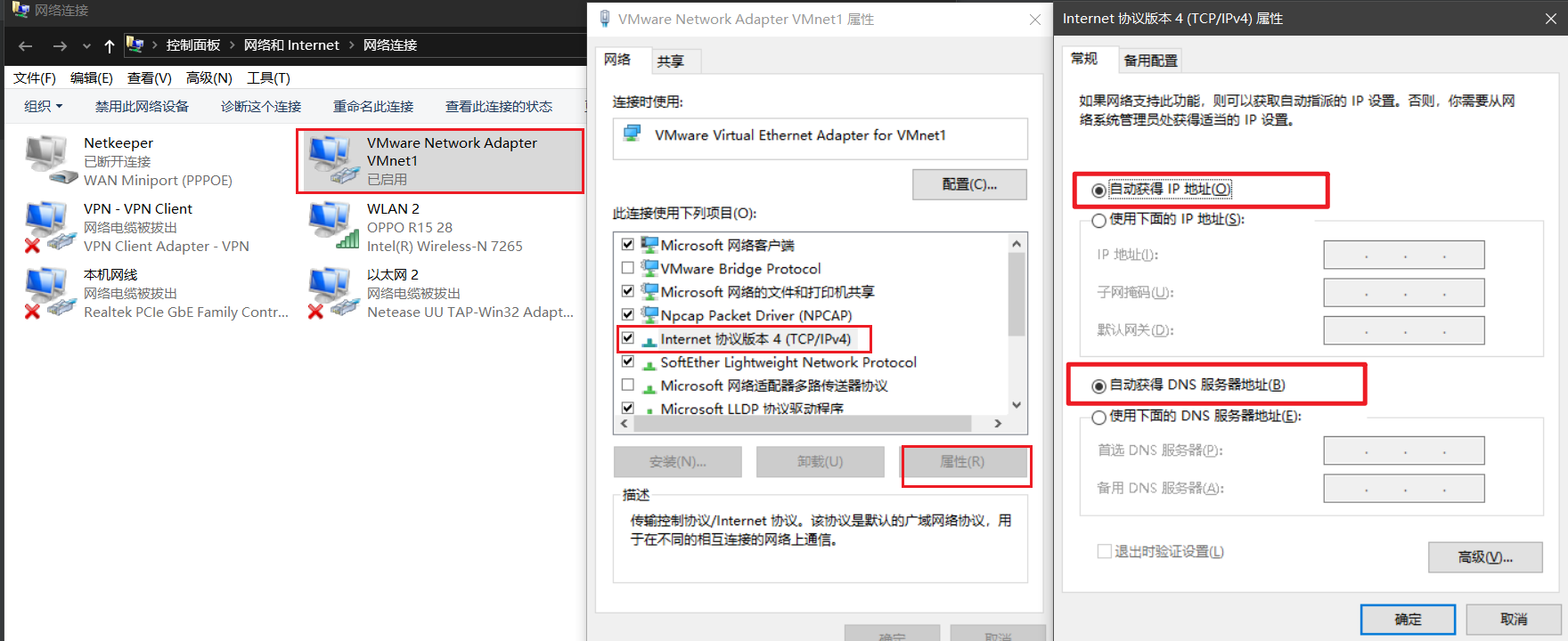The height and width of the screenshot is (641, 1568).
Task: Go back using the back arrow
Action: [x=25, y=45]
